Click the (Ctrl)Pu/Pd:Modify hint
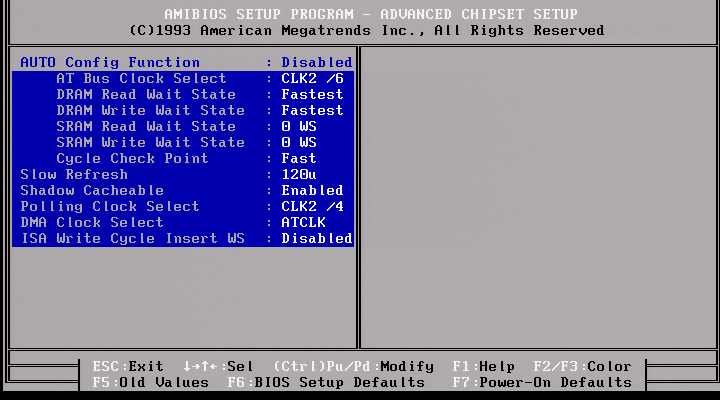 [x=353, y=366]
